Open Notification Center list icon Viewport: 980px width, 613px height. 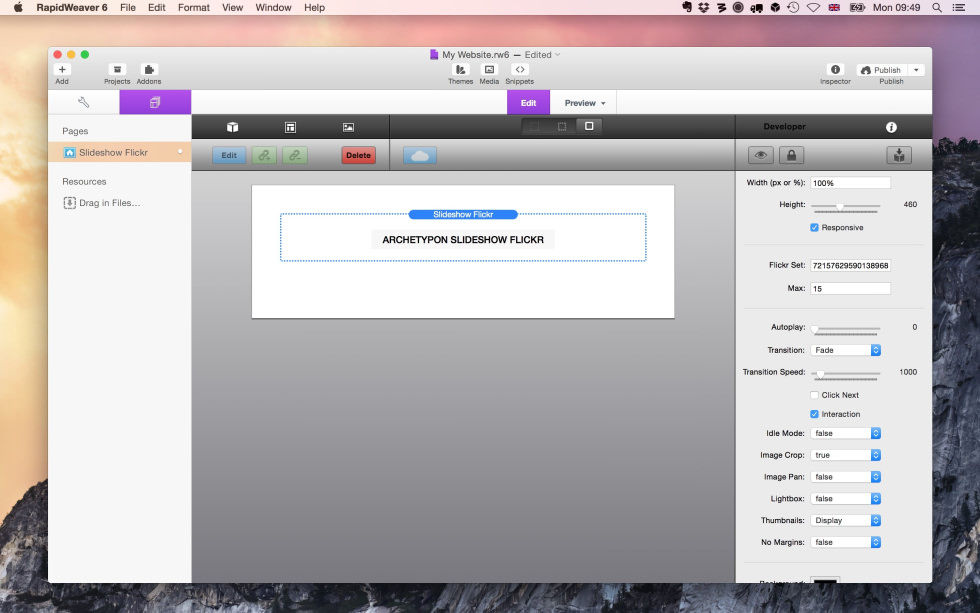tap(958, 7)
